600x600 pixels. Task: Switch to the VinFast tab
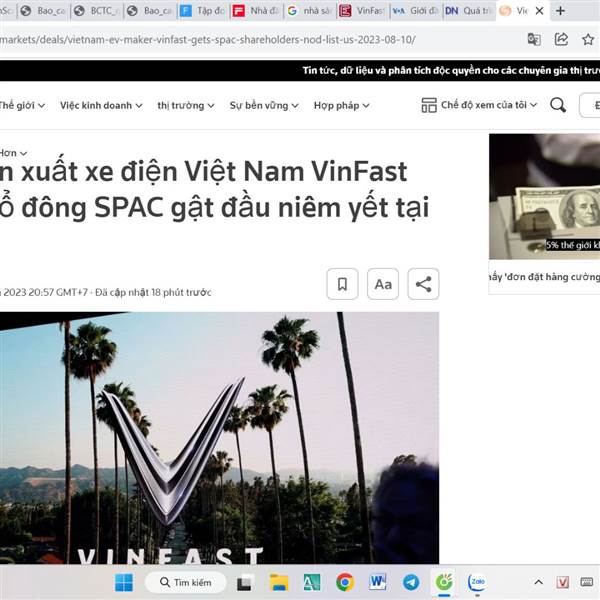pyautogui.click(x=363, y=11)
